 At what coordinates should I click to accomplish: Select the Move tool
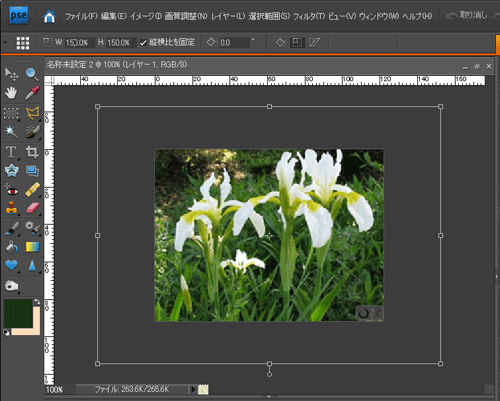click(x=11, y=74)
